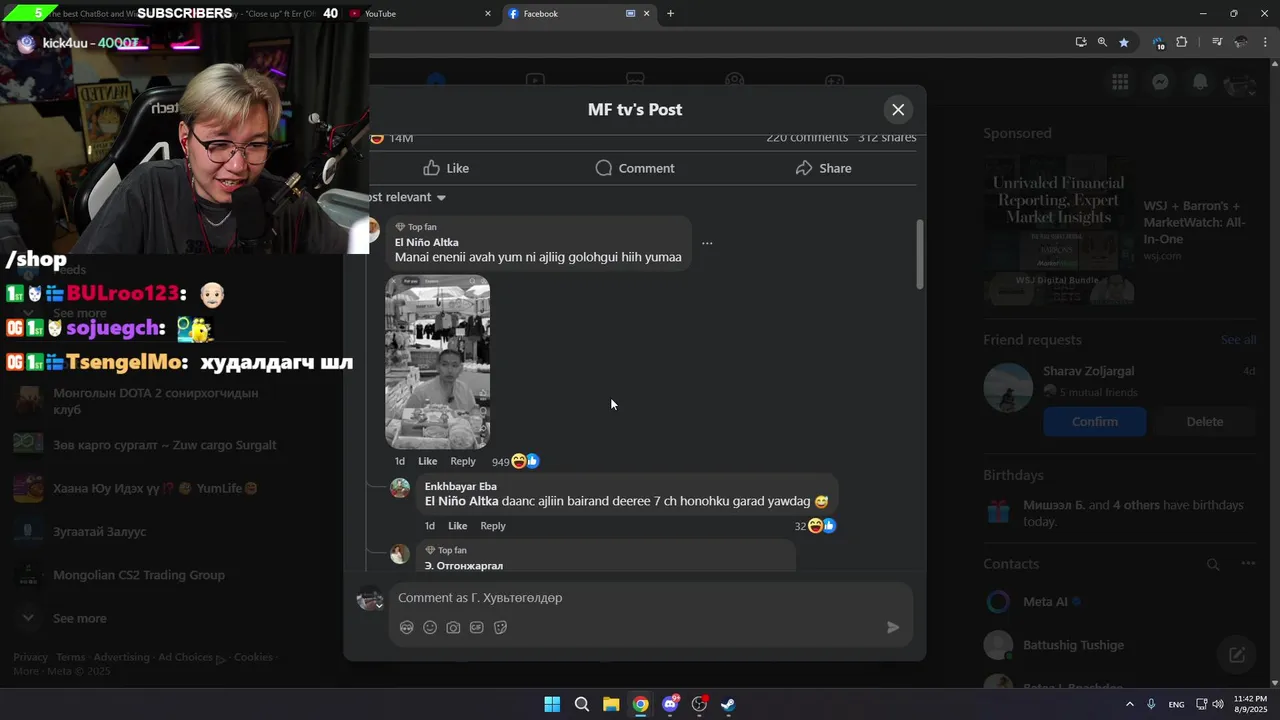Open Facebook notifications bell
The height and width of the screenshot is (720, 1280).
[x=1200, y=83]
